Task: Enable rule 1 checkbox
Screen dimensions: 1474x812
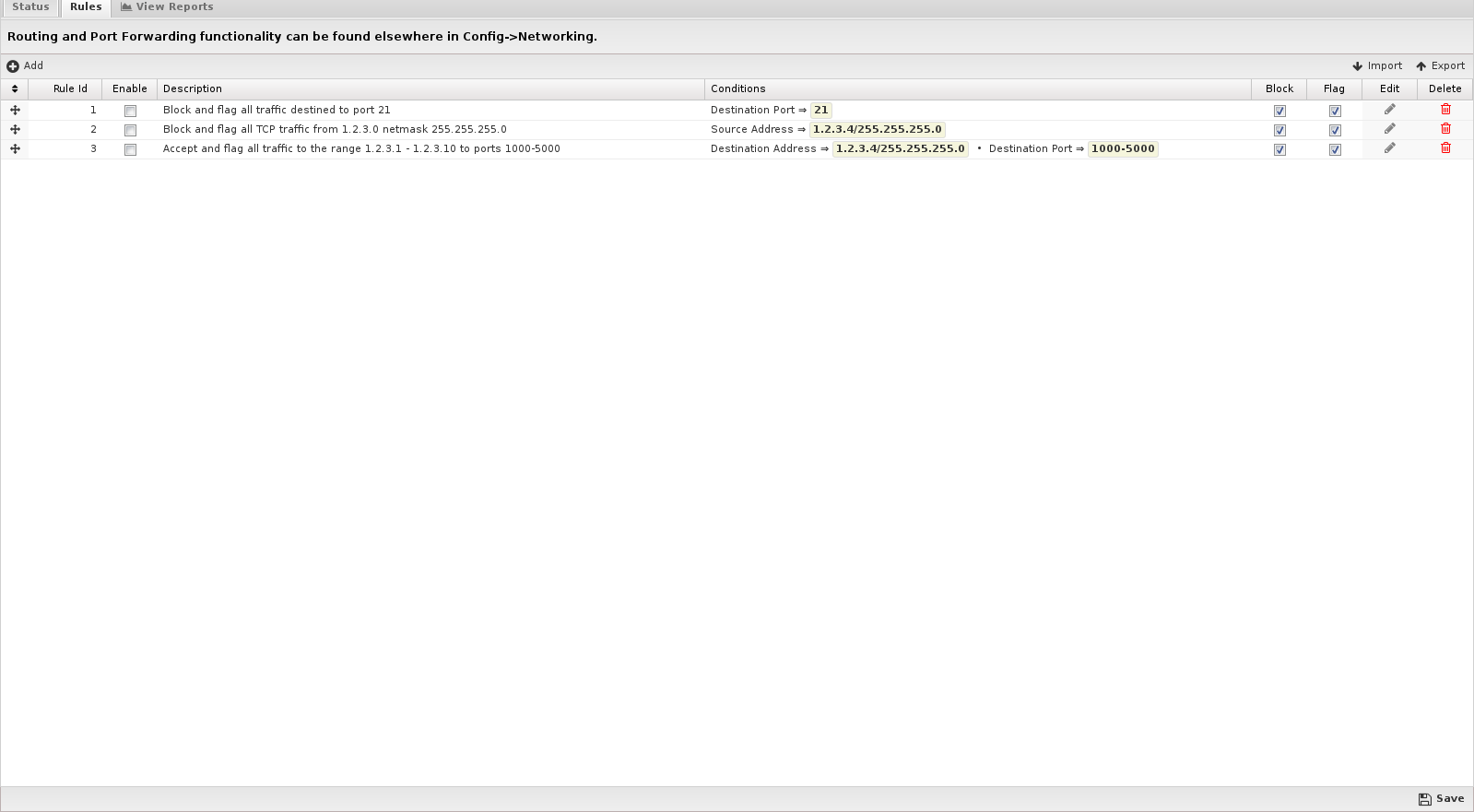Action: 130,111
